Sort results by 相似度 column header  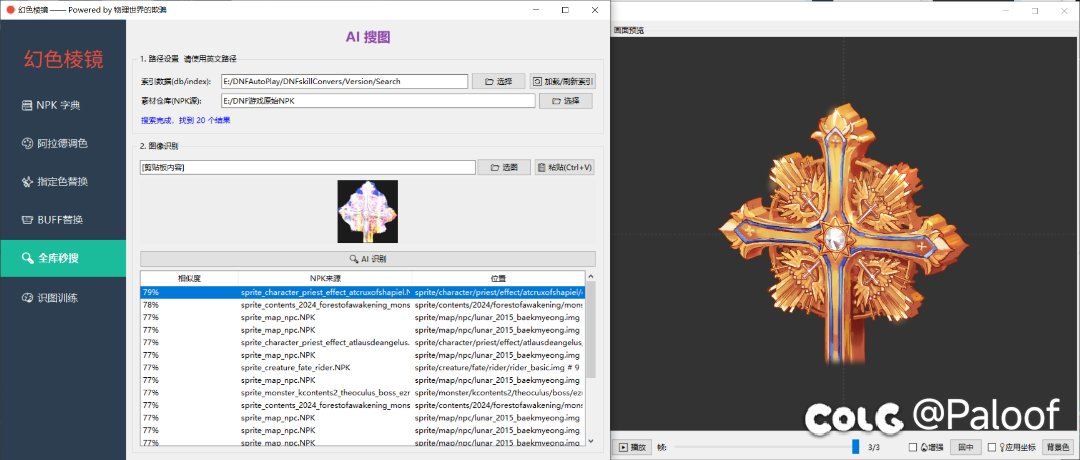pos(187,278)
